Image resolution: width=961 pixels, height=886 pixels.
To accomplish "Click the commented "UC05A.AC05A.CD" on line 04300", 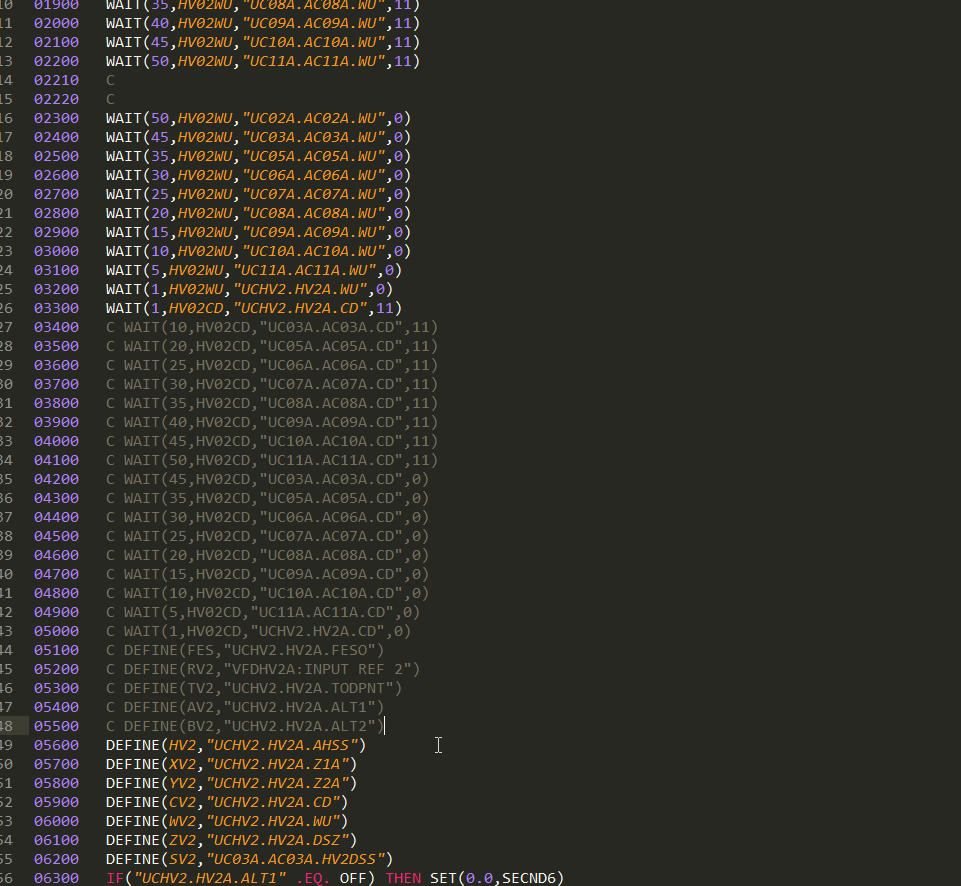I will click(x=332, y=498).
